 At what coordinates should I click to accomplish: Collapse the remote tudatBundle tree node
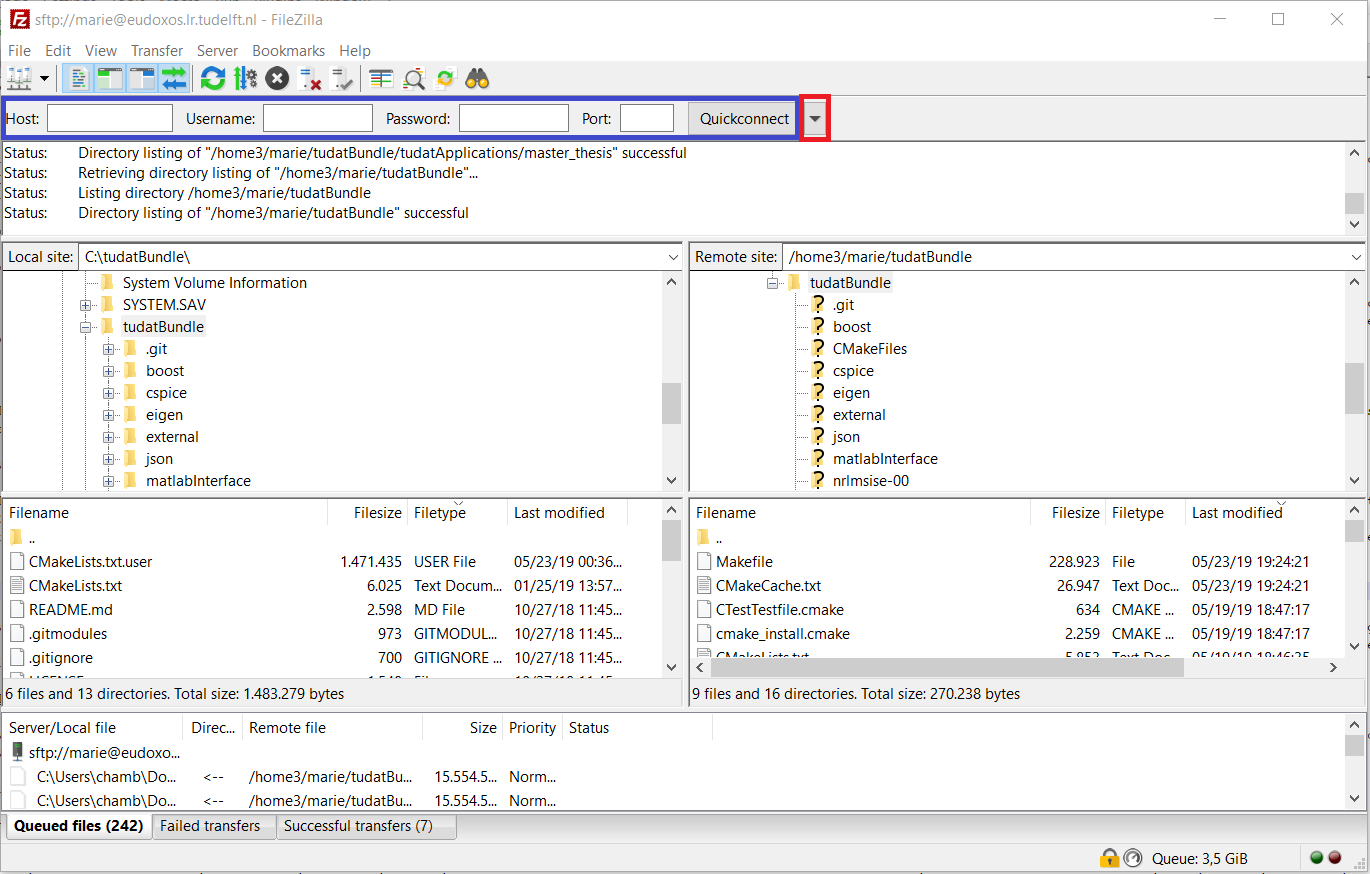point(772,283)
